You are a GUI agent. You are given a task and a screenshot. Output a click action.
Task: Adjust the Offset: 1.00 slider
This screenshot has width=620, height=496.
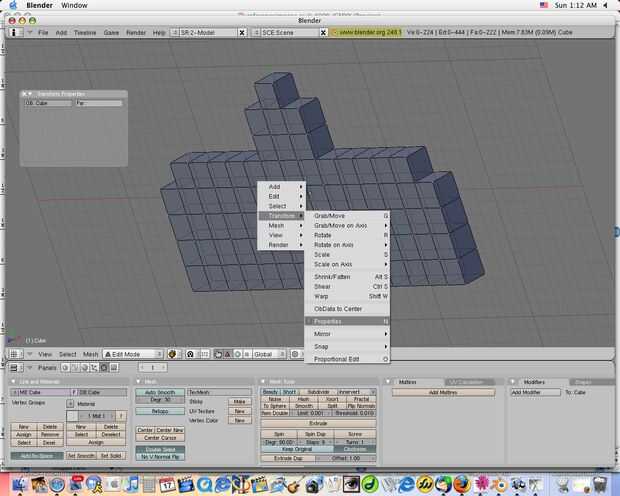click(x=346, y=458)
